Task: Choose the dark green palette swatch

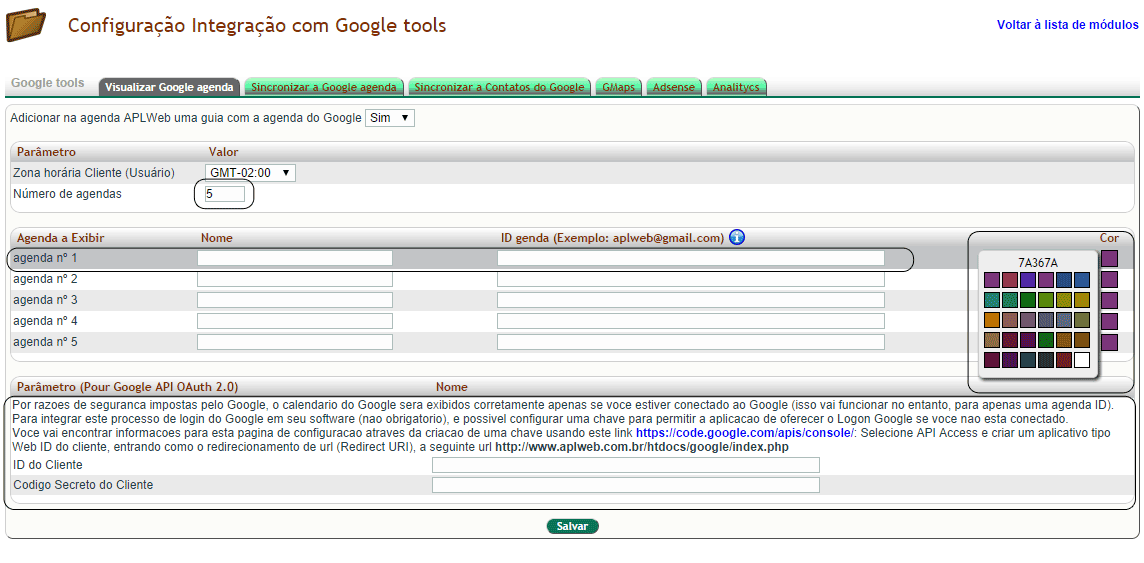Action: pos(1028,300)
